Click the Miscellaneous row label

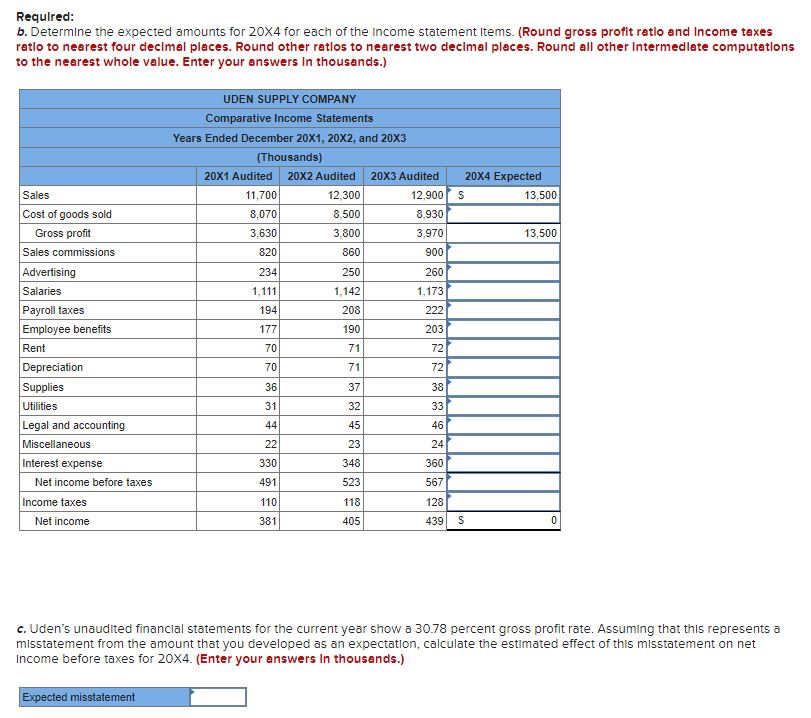click(56, 444)
